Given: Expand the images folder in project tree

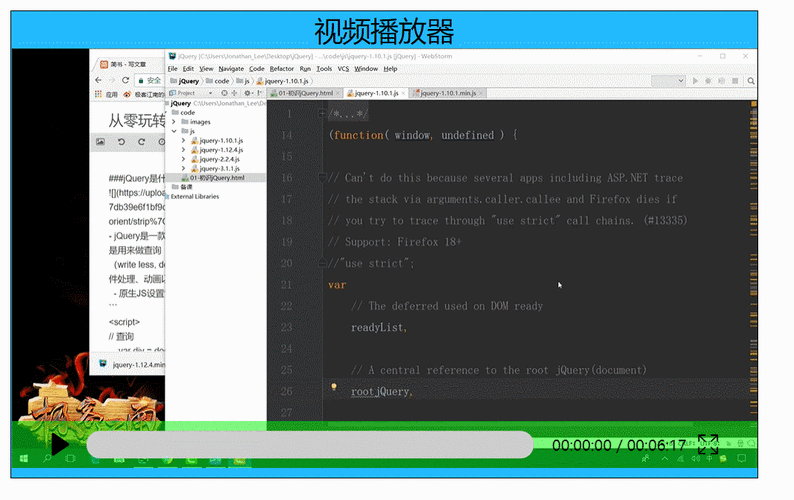Looking at the screenshot, I should click(174, 122).
